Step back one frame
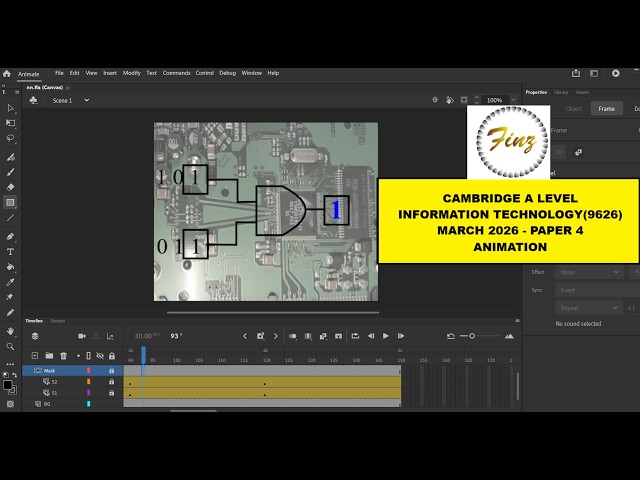Screen dimensions: 640x480 [371, 336]
